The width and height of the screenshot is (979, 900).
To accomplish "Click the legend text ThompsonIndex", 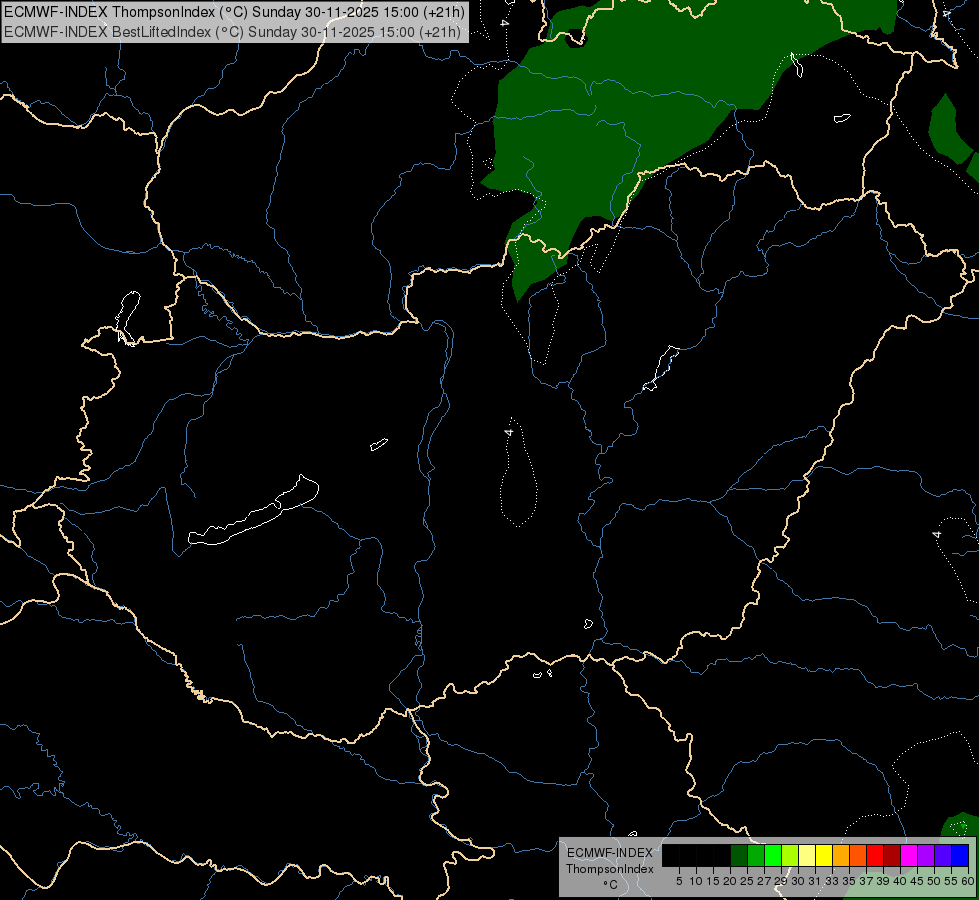I will pos(610,869).
